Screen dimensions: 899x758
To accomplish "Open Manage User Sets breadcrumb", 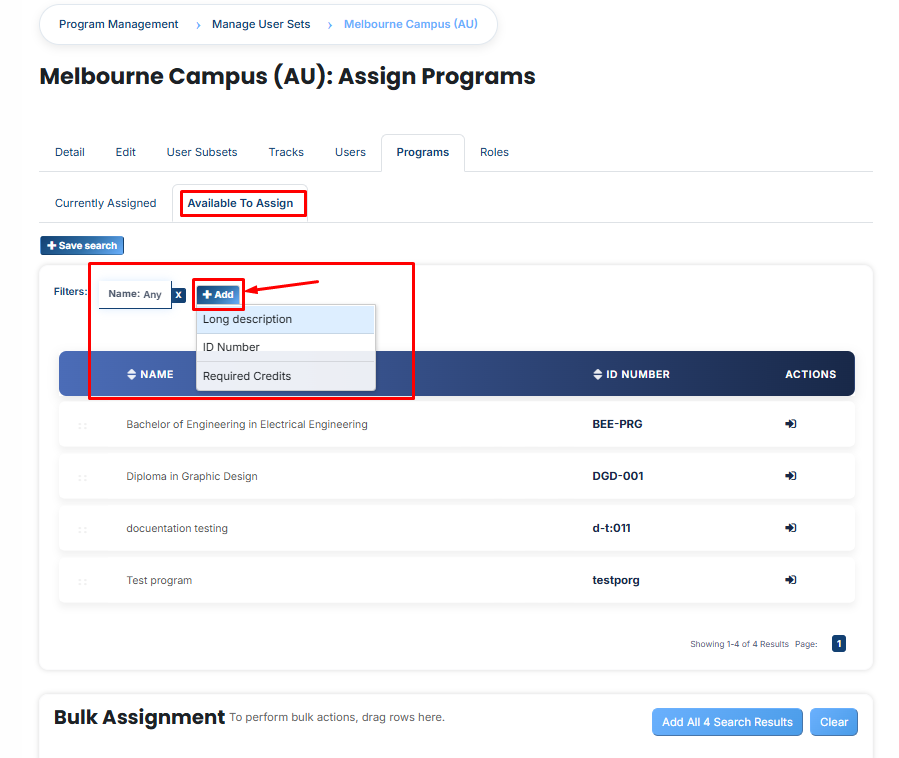I will click(261, 24).
